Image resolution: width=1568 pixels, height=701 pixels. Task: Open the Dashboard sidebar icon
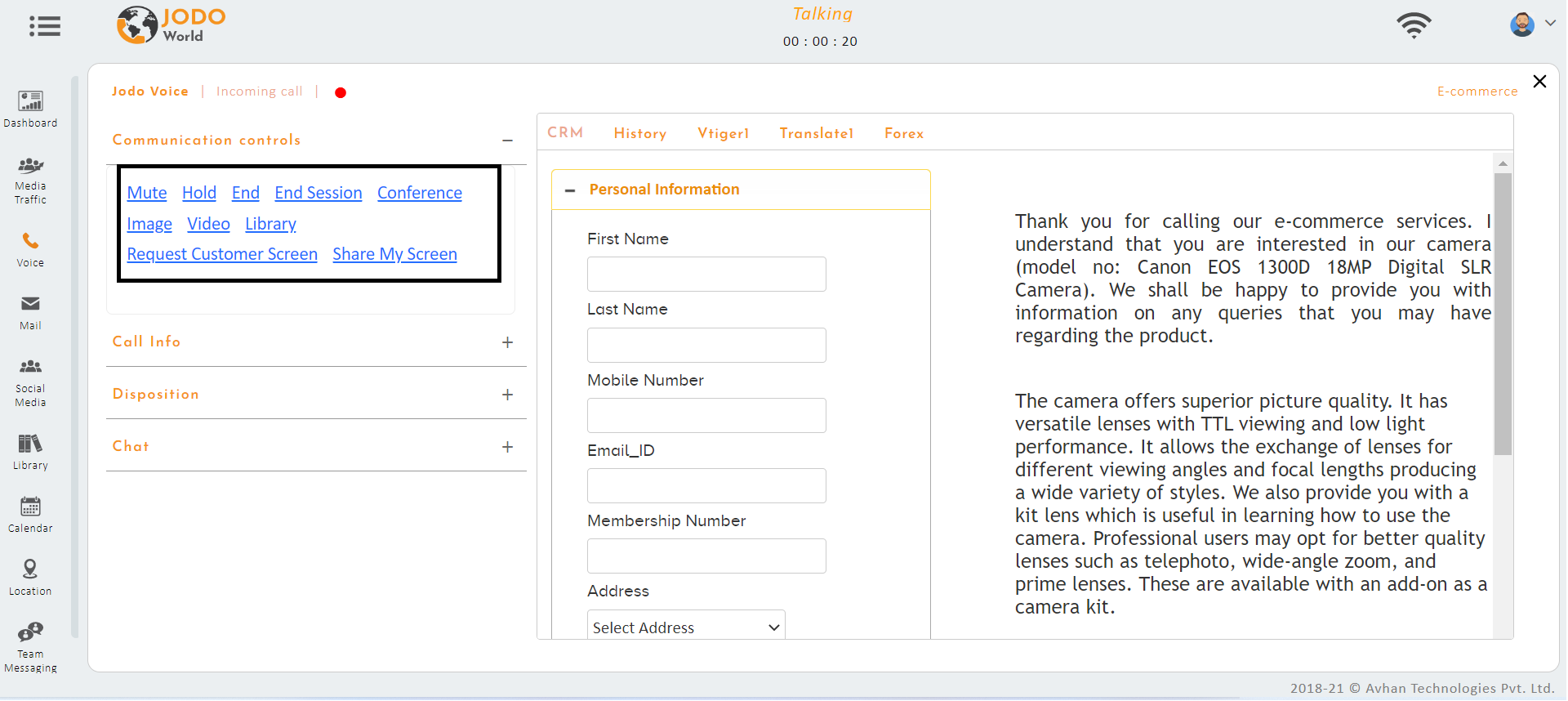coord(30,109)
